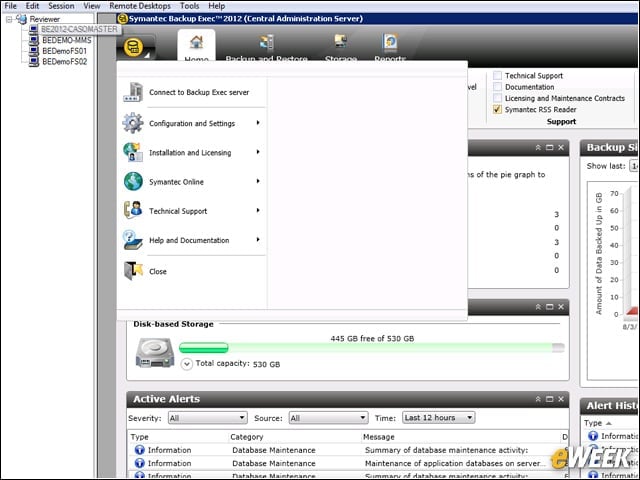Enable the Technical Support checkbox

click(497, 76)
